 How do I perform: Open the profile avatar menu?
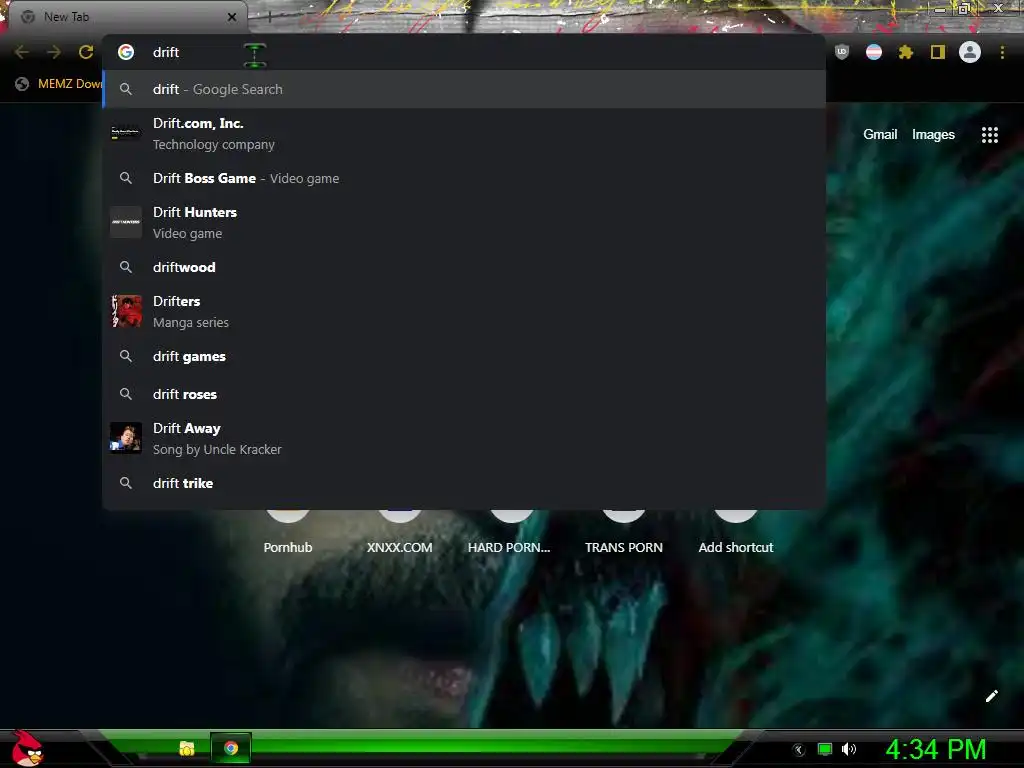point(970,52)
